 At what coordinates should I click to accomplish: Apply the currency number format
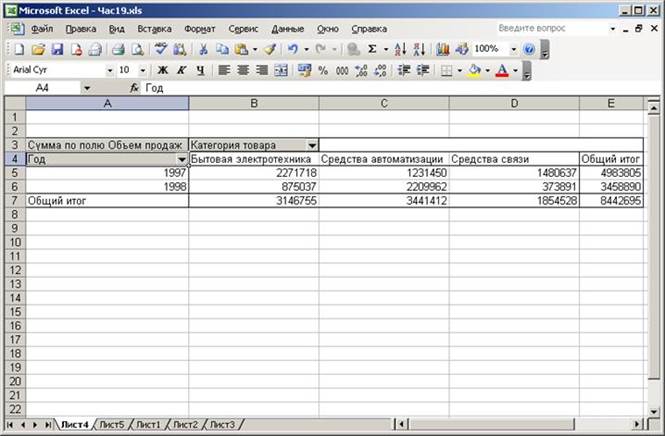pos(304,70)
